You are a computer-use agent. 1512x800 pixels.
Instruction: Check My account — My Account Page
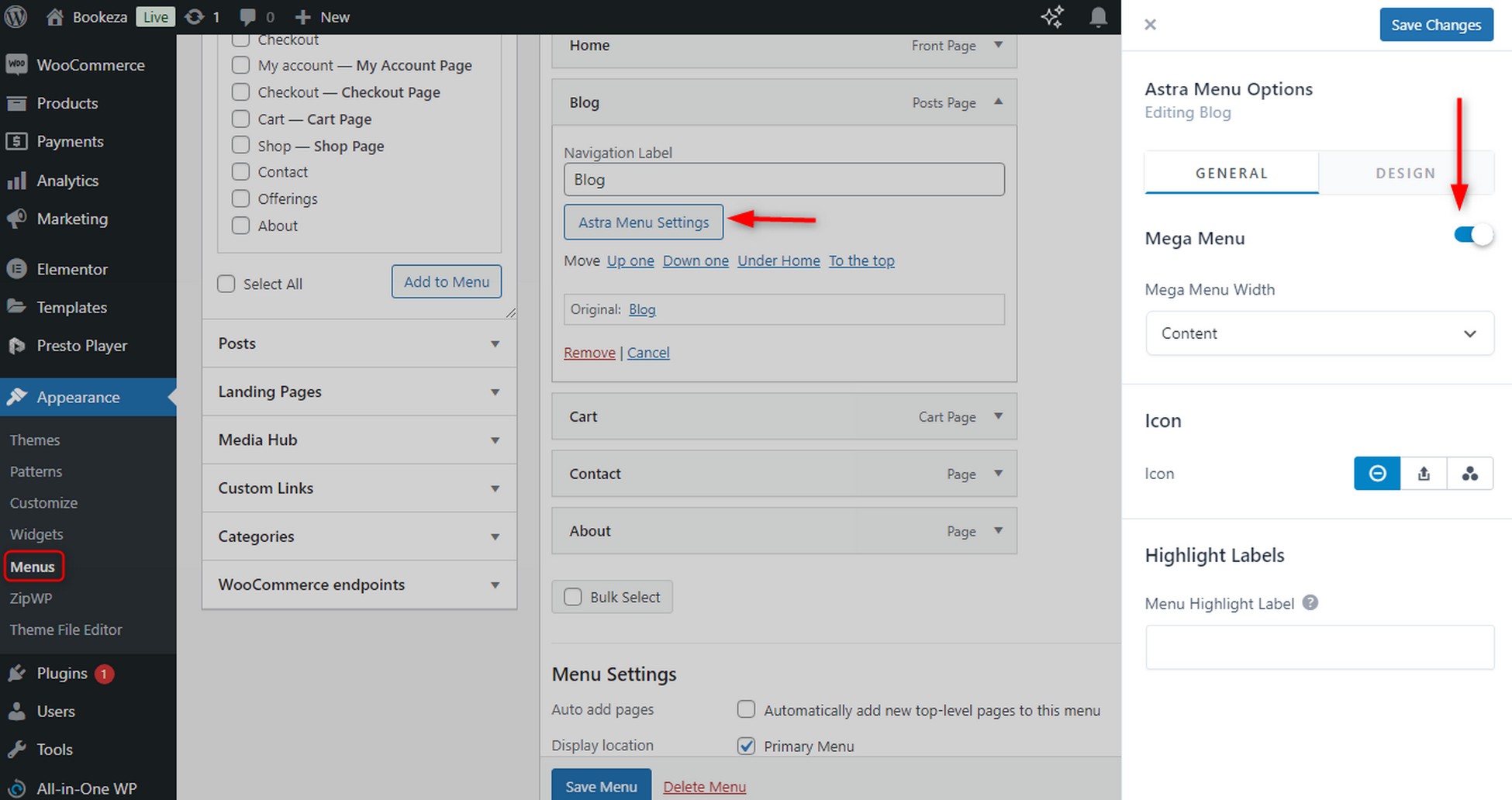[241, 65]
